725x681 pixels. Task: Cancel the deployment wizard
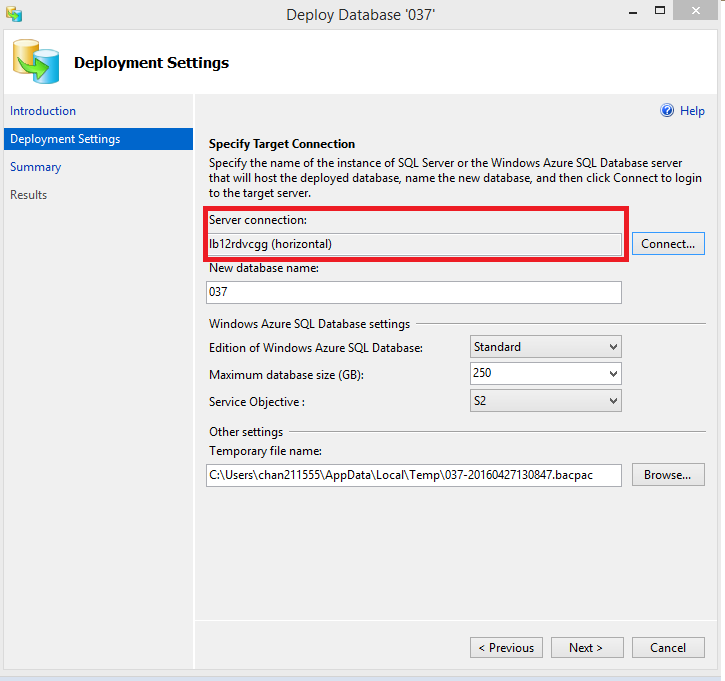[x=668, y=648]
